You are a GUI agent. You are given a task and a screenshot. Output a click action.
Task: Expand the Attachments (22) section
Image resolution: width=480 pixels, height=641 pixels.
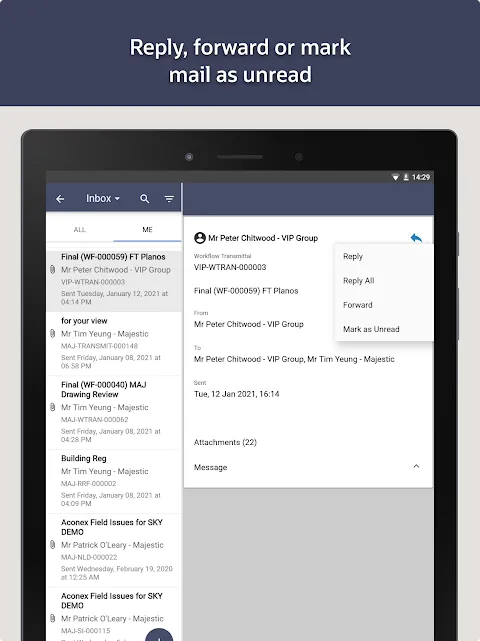[x=225, y=442]
